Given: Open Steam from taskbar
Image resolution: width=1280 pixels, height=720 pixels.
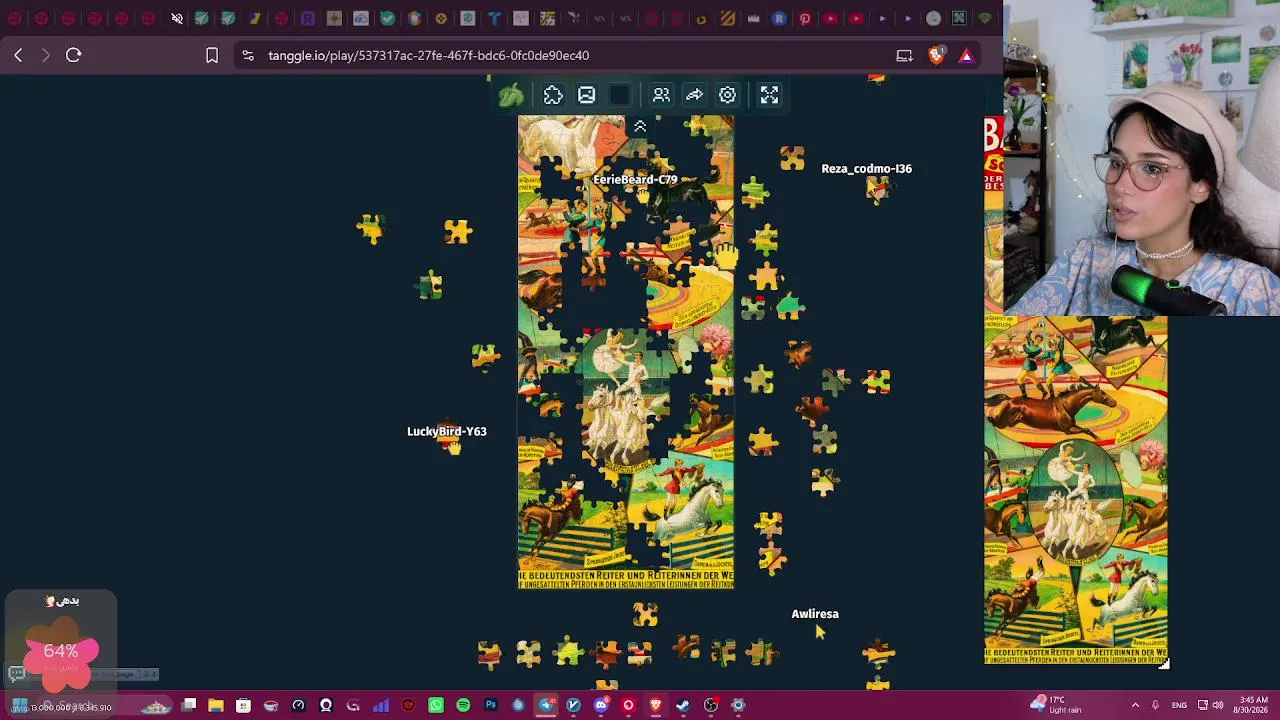Looking at the screenshot, I should click(x=683, y=705).
